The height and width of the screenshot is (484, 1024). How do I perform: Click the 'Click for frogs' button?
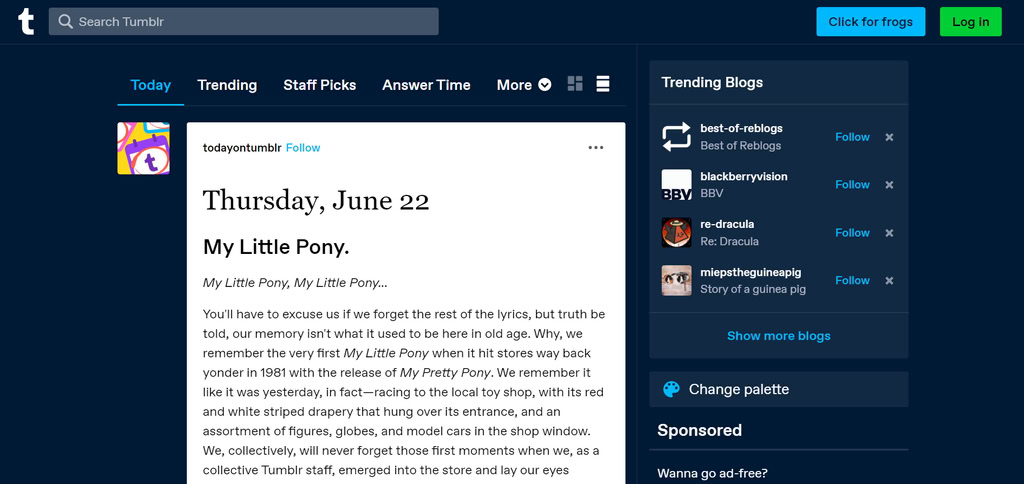[x=871, y=22]
